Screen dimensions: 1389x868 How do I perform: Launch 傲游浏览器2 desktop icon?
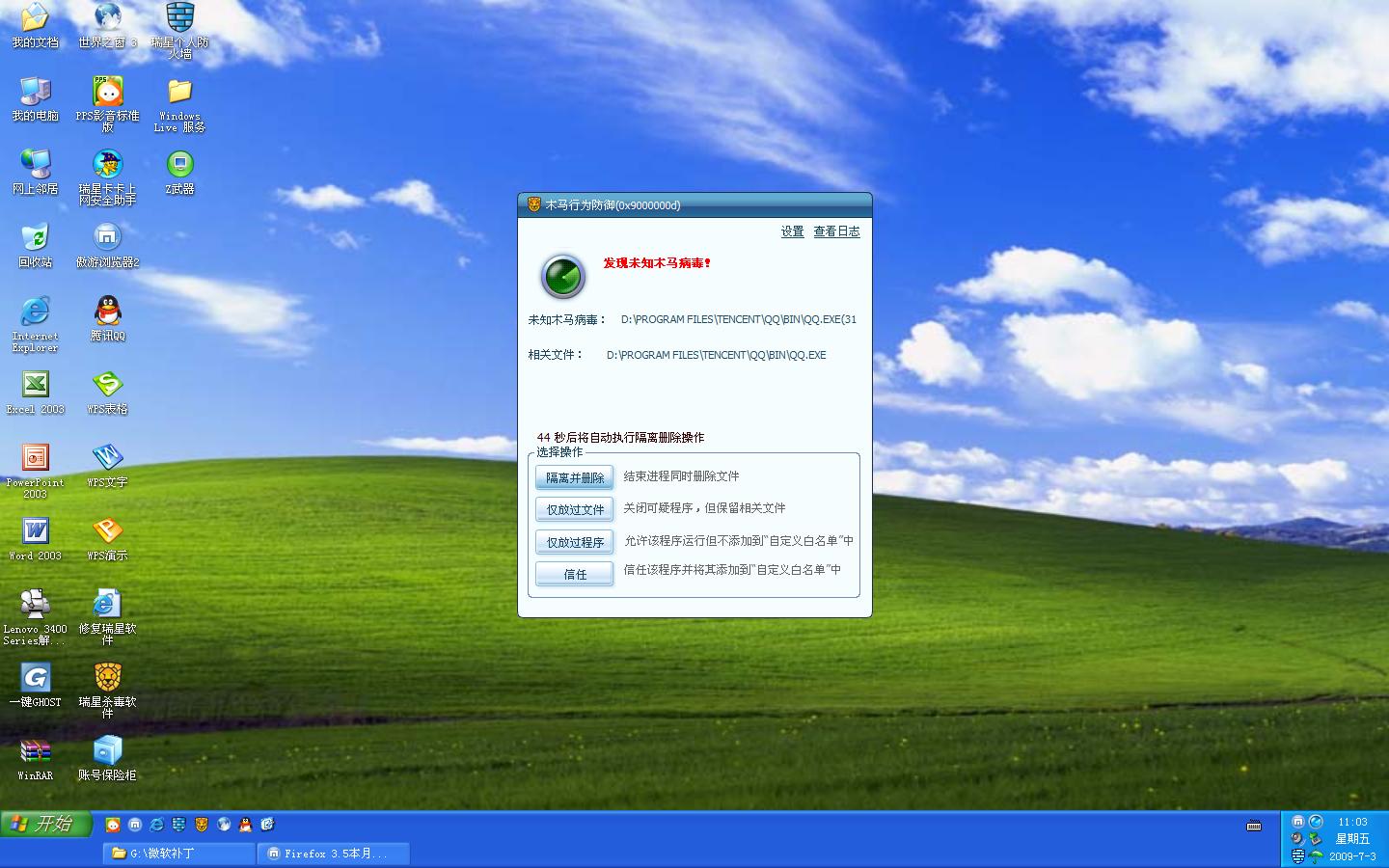[x=107, y=246]
